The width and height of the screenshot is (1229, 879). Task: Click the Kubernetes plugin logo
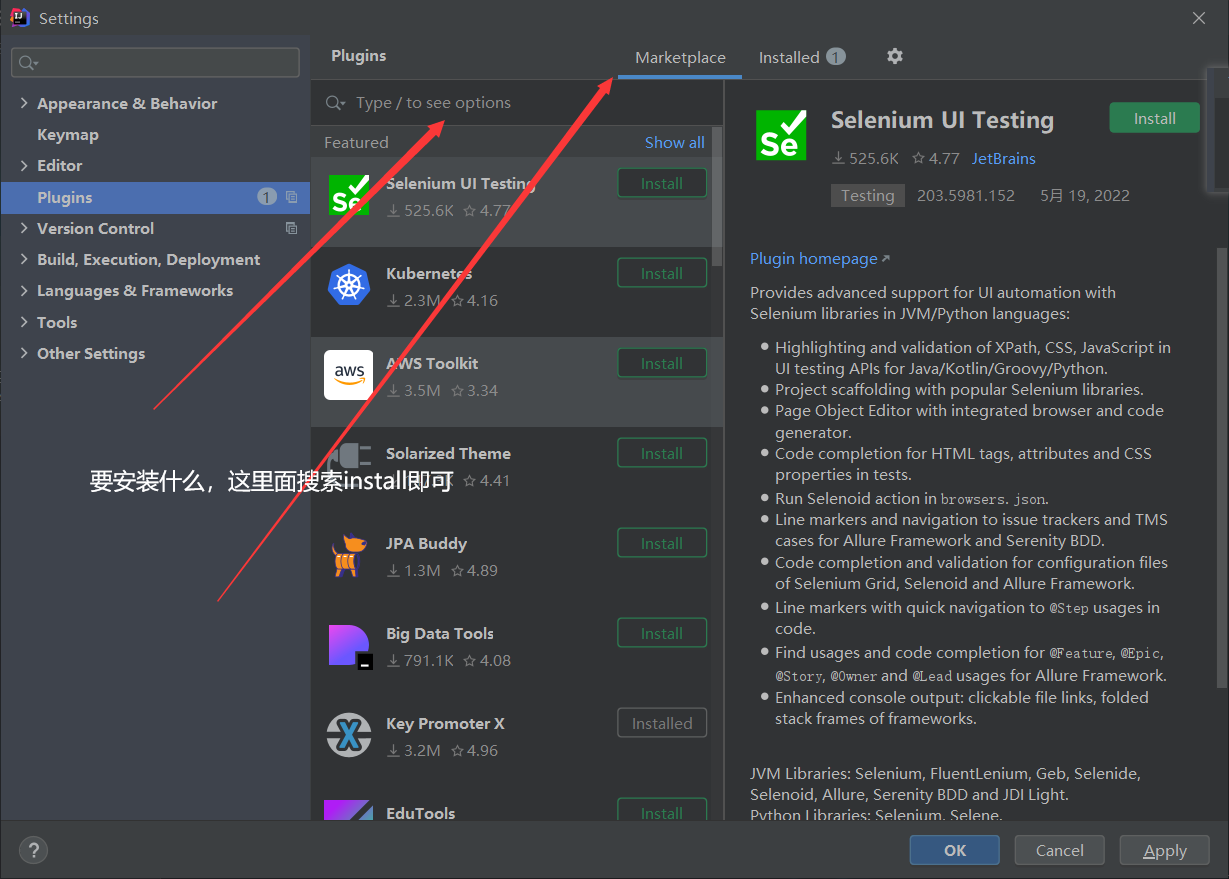[x=349, y=286]
